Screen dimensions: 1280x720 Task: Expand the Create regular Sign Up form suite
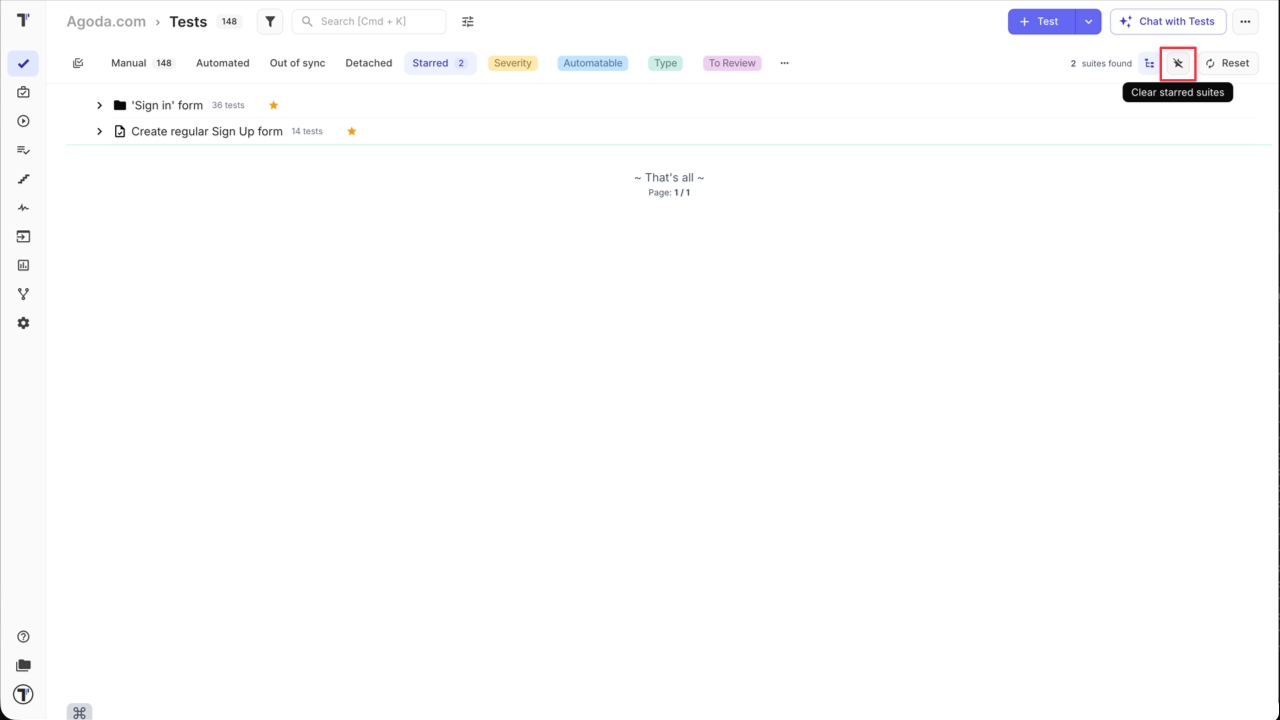click(x=99, y=131)
